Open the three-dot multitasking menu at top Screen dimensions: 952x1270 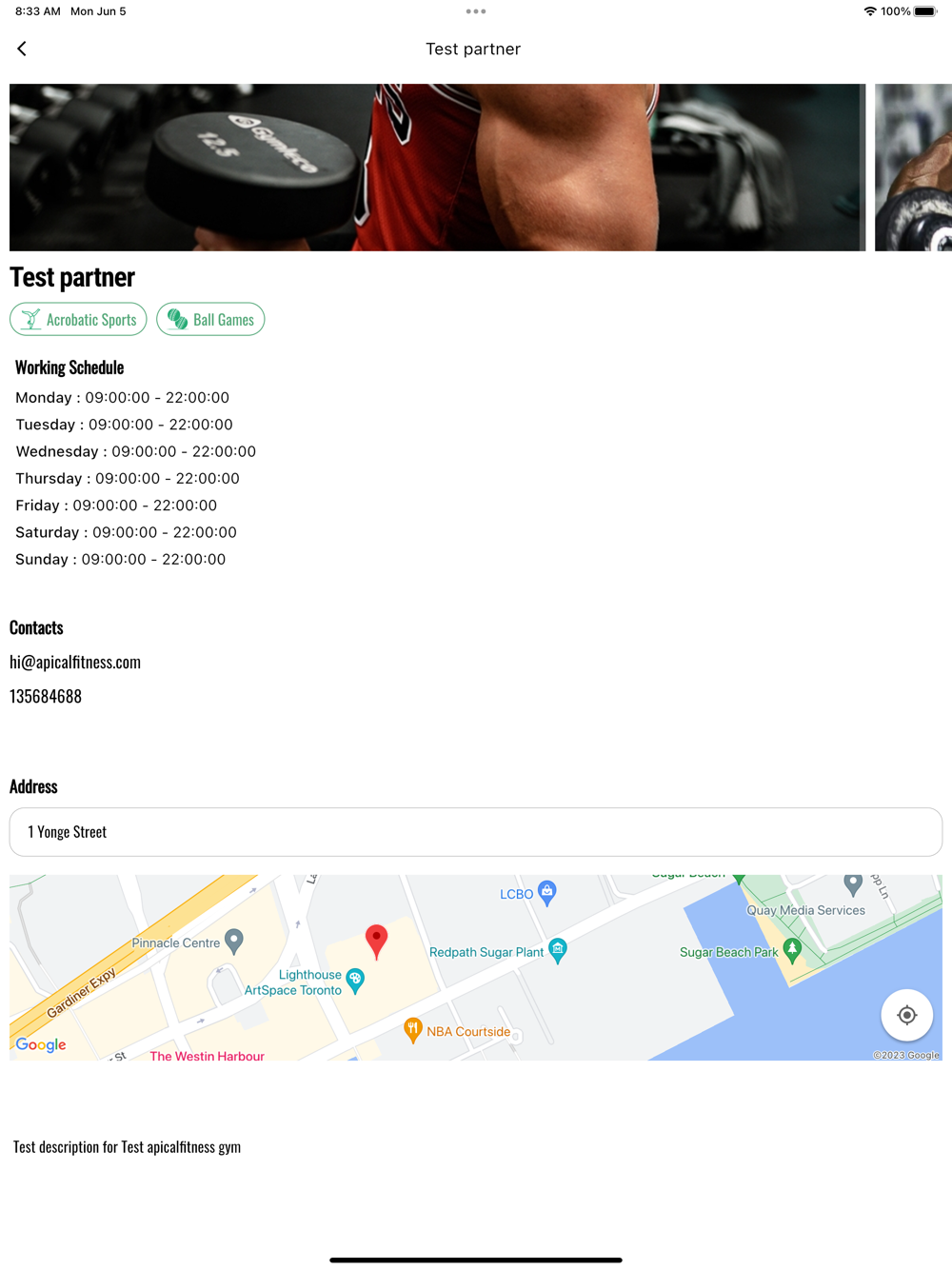pyautogui.click(x=476, y=11)
